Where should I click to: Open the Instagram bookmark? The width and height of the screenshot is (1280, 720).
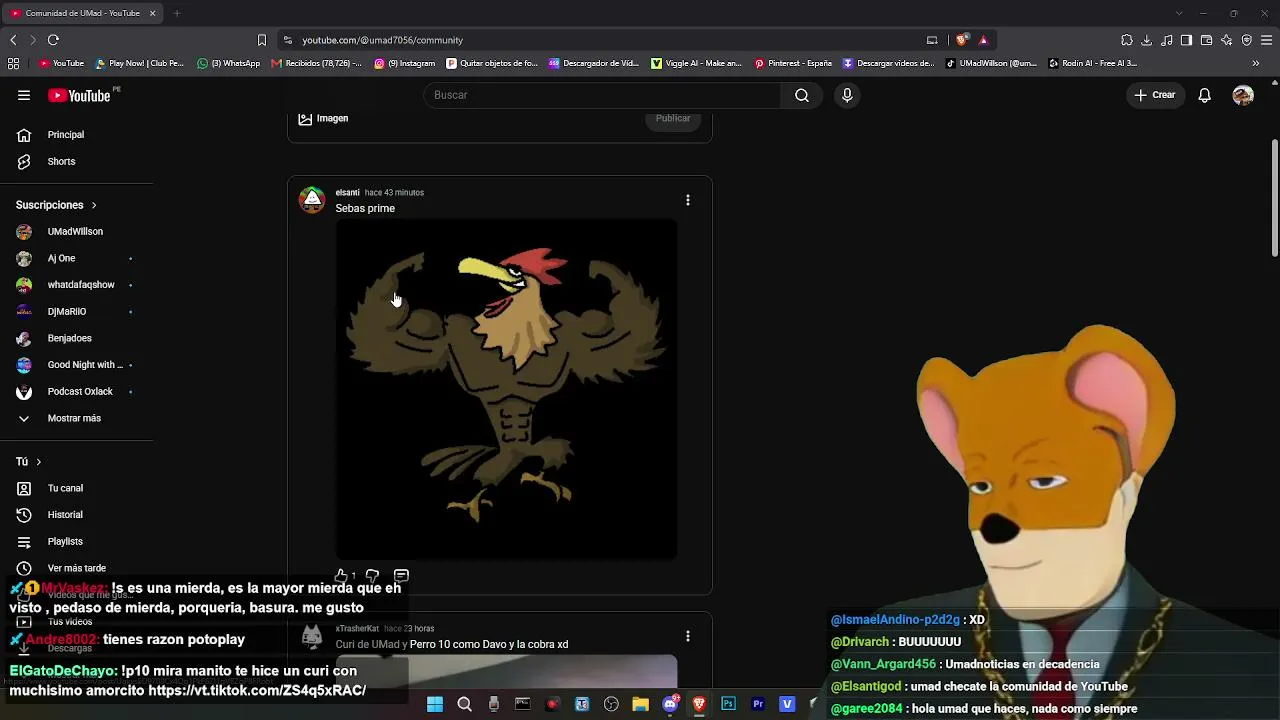click(x=405, y=63)
